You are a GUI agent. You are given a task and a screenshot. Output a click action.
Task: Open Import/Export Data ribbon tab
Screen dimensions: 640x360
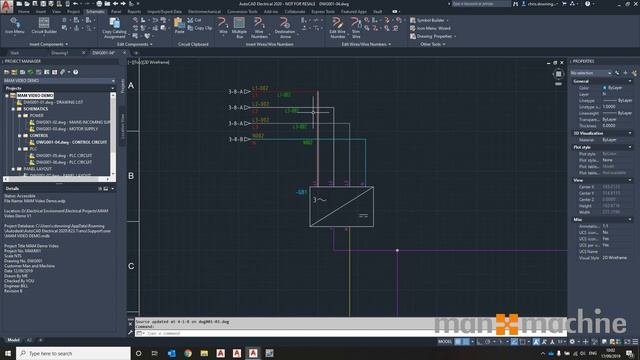pyautogui.click(x=164, y=11)
